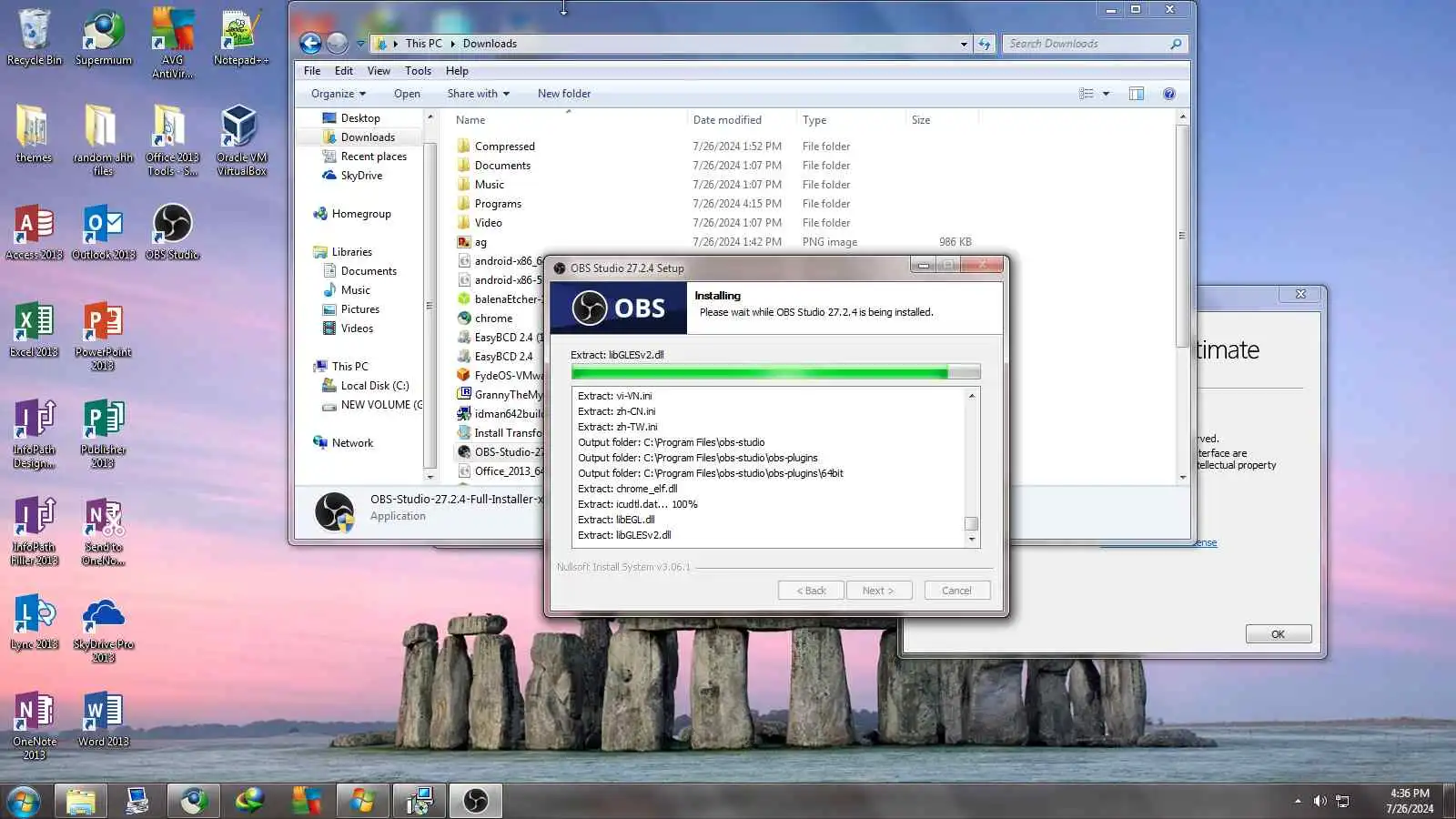This screenshot has width=1456, height=819.
Task: Click Open in the Explorer toolbar
Action: pos(407,94)
